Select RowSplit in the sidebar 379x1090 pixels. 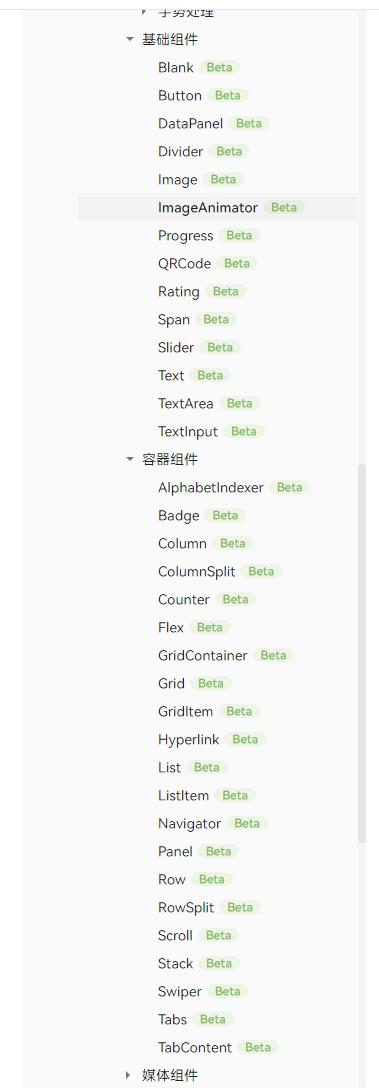click(x=186, y=907)
